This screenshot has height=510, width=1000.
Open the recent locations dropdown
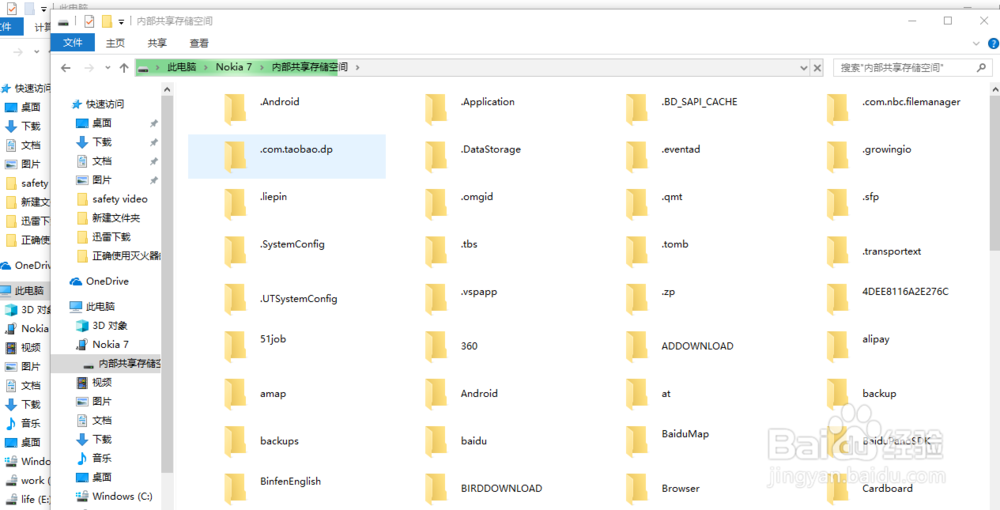click(x=107, y=68)
